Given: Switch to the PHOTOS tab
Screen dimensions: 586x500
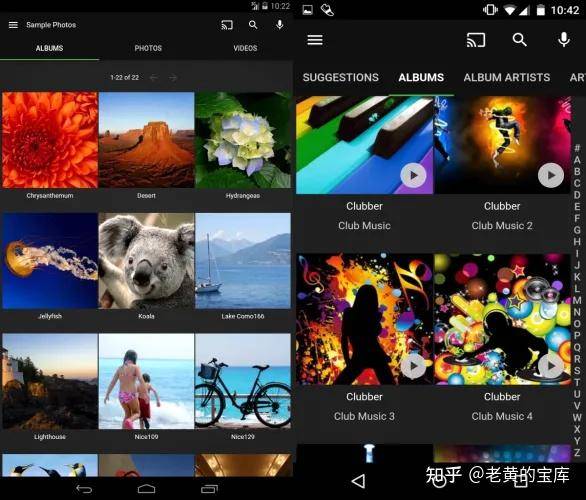Looking at the screenshot, I should (x=148, y=48).
